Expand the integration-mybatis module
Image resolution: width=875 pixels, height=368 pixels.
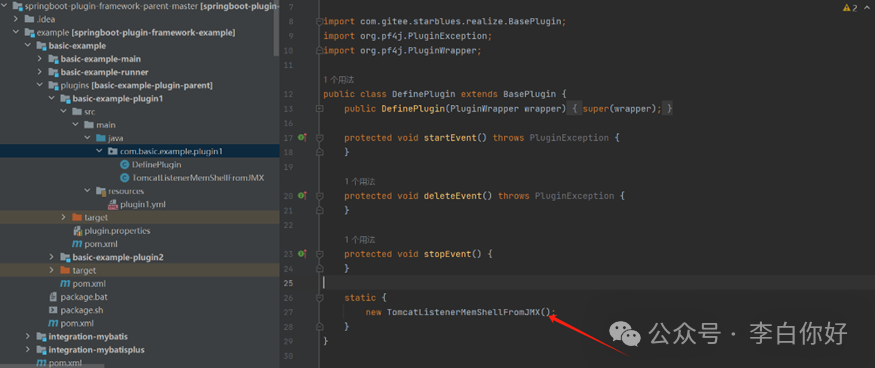[x=28, y=337]
